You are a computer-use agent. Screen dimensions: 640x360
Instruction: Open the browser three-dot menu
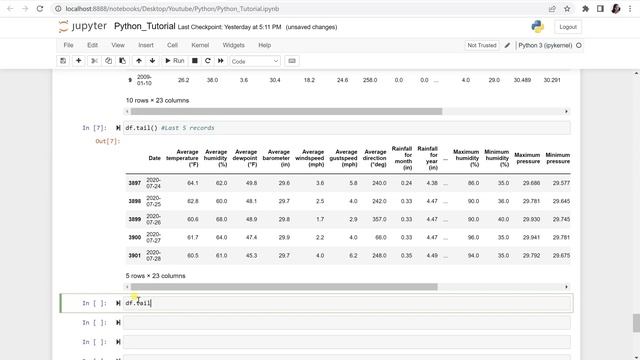[x=630, y=9]
